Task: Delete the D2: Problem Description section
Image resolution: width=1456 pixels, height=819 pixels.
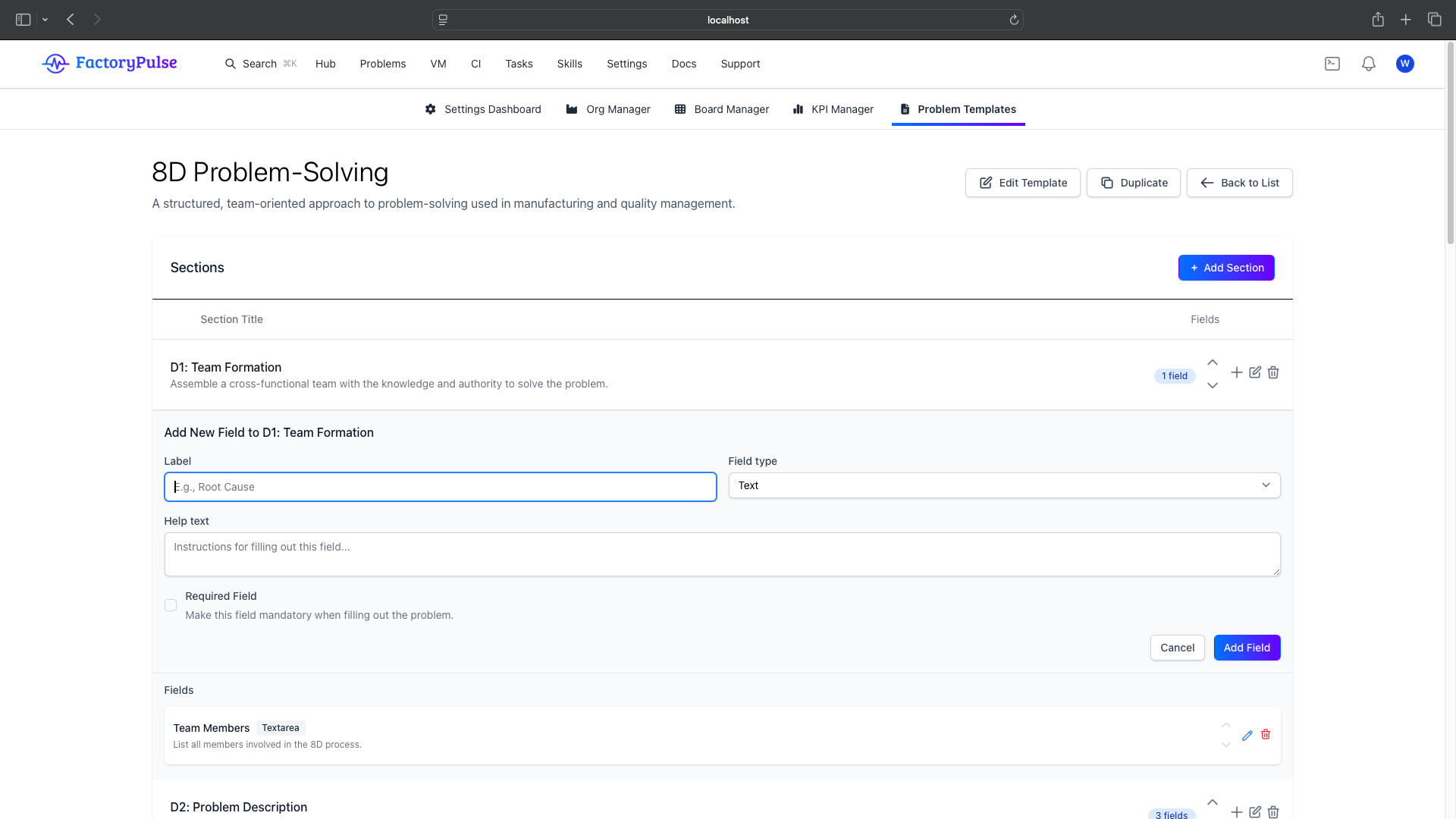Action: pyautogui.click(x=1273, y=812)
